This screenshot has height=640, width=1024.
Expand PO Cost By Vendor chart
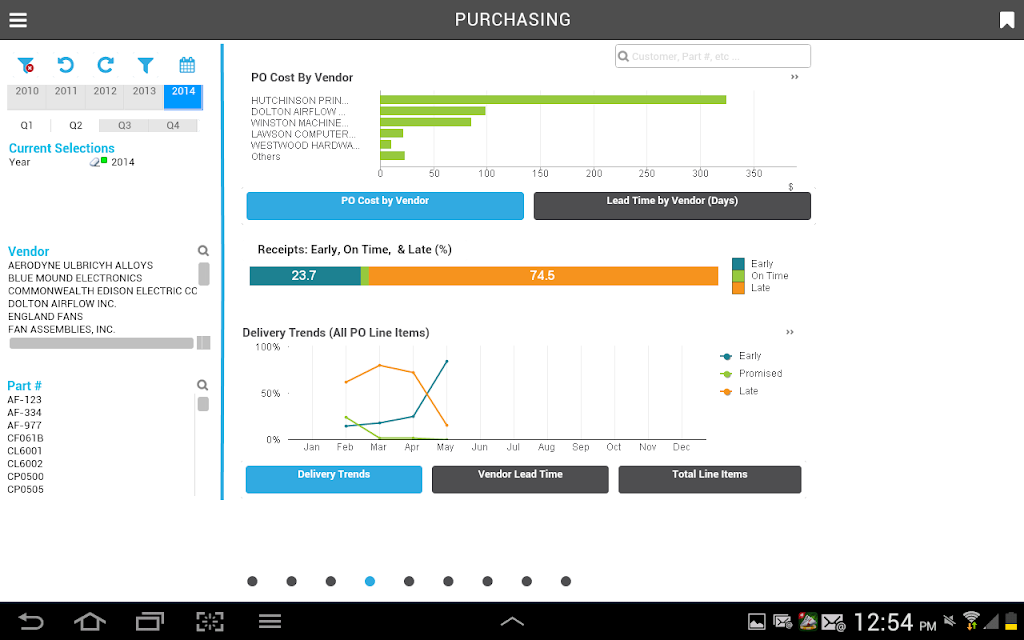795,77
